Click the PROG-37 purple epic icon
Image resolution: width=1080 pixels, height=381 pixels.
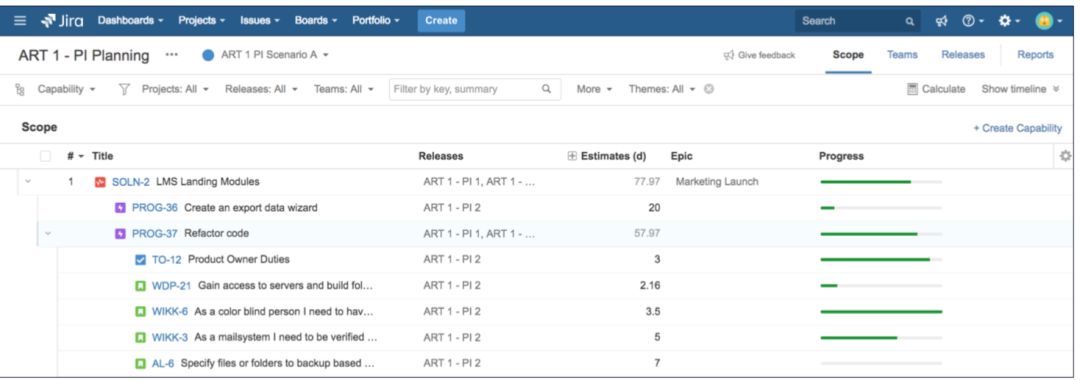pos(121,234)
